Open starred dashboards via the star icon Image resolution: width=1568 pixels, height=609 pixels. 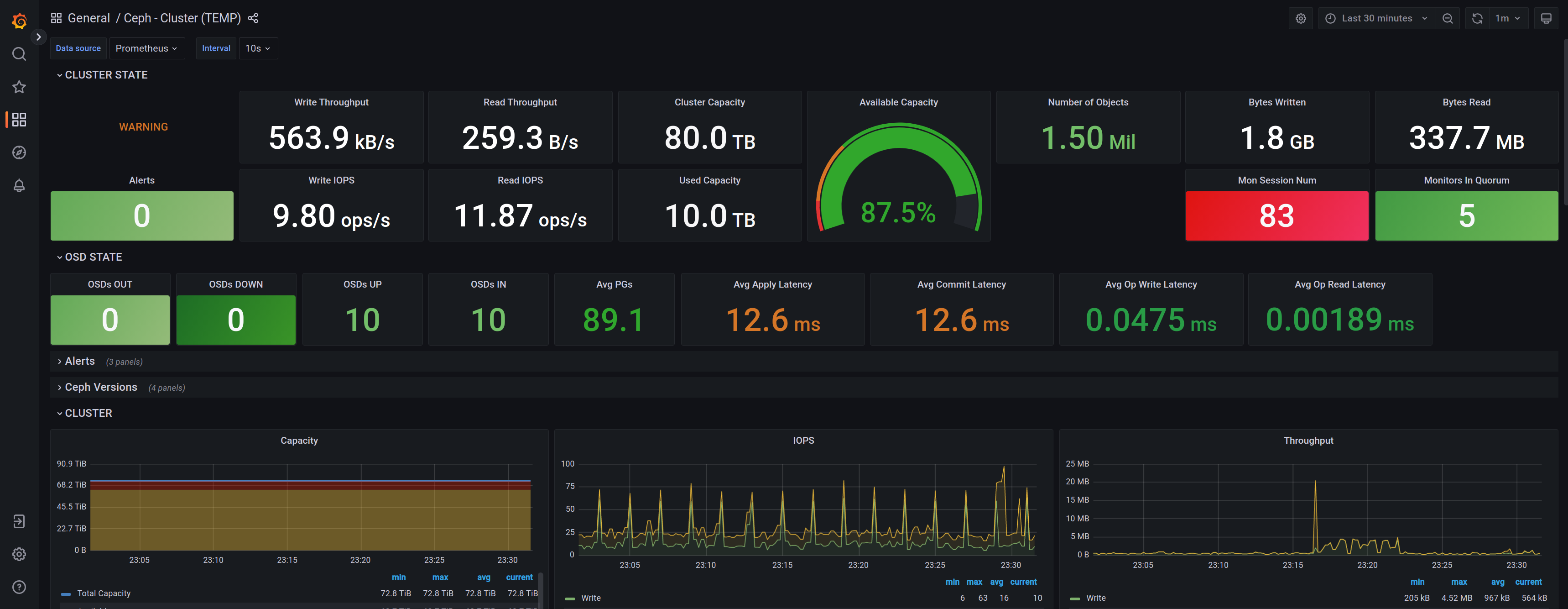point(19,87)
